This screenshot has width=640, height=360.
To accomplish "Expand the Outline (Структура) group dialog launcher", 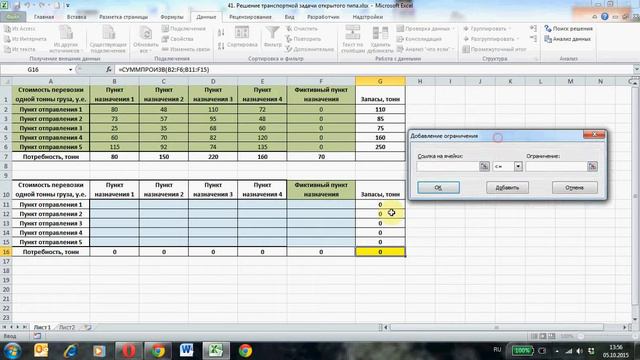I will [536, 59].
